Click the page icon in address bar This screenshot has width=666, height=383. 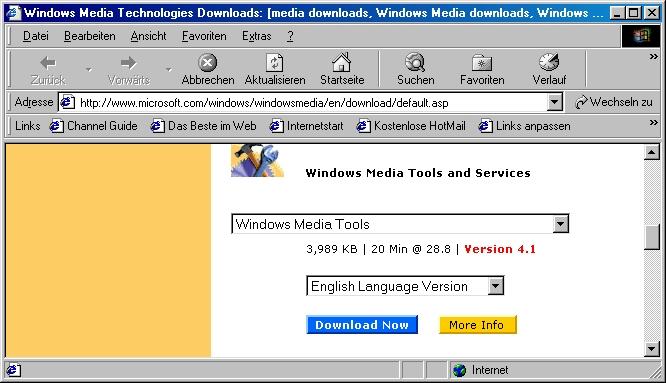point(67,102)
